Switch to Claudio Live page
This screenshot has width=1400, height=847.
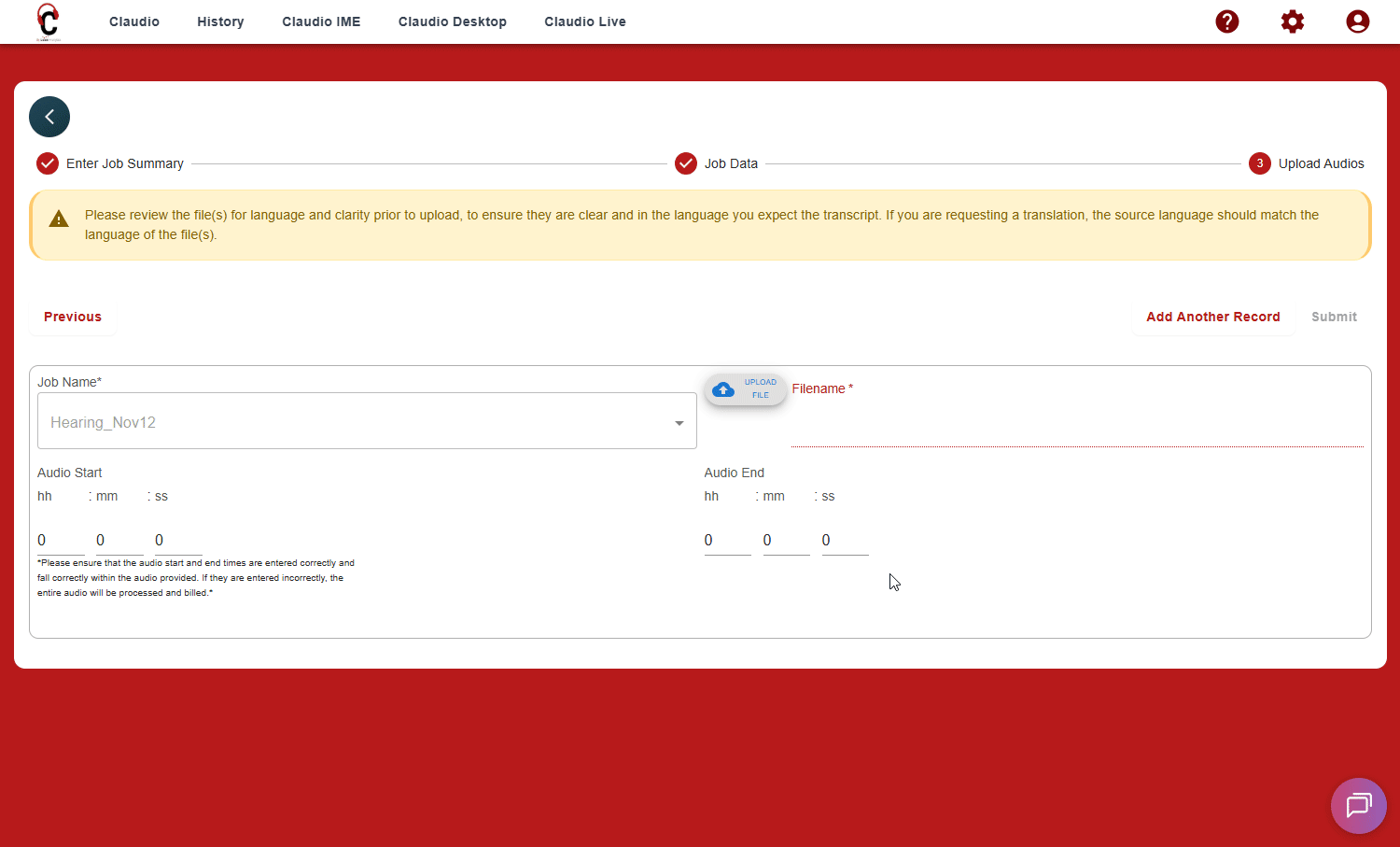click(x=585, y=21)
